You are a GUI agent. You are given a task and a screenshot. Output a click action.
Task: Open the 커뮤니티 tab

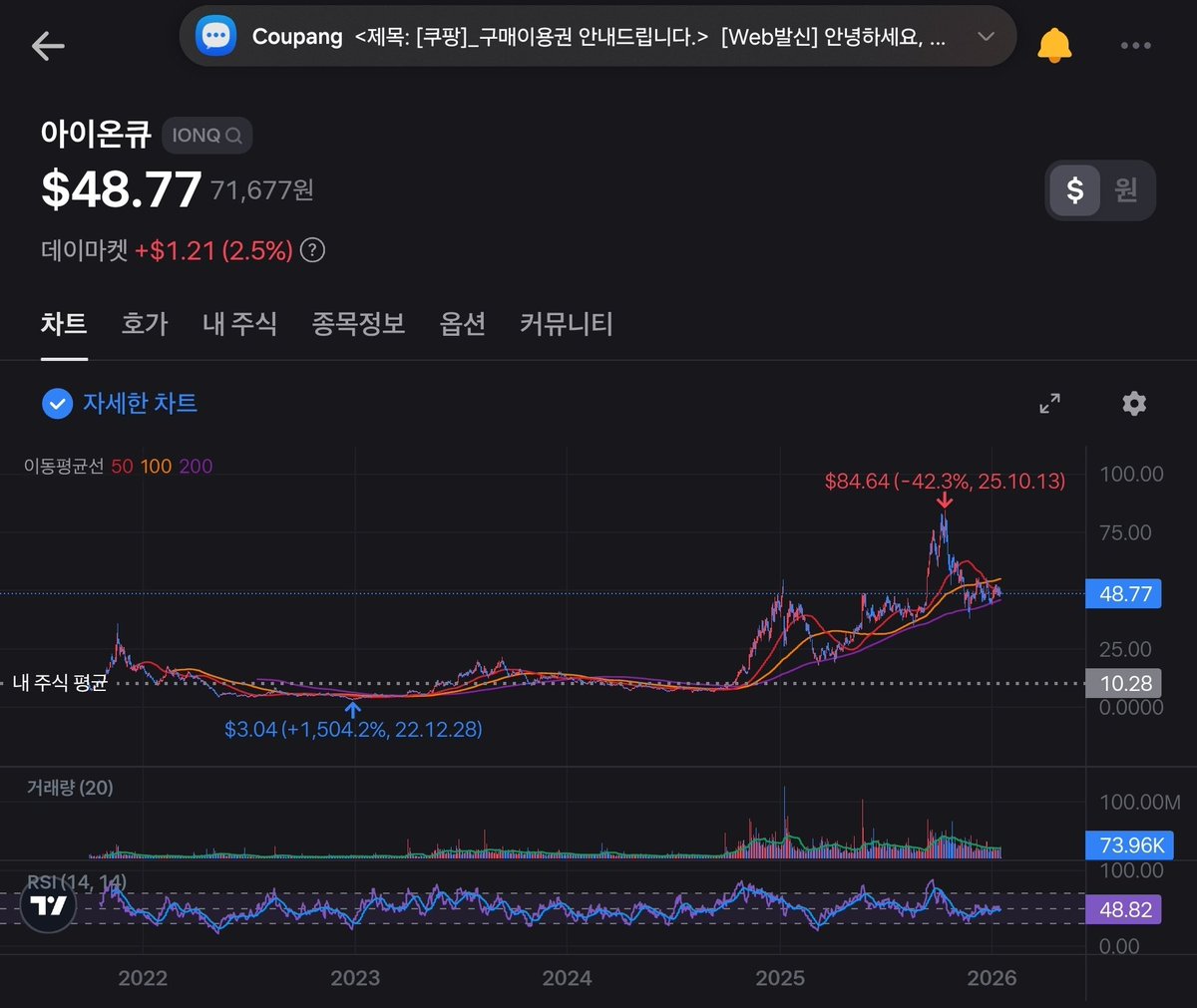pyautogui.click(x=566, y=324)
